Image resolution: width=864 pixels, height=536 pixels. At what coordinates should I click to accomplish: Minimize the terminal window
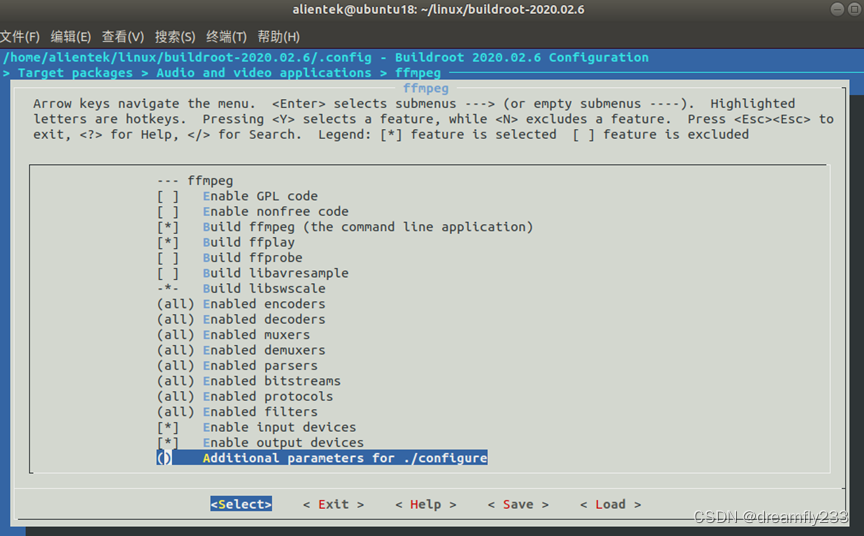click(837, 9)
